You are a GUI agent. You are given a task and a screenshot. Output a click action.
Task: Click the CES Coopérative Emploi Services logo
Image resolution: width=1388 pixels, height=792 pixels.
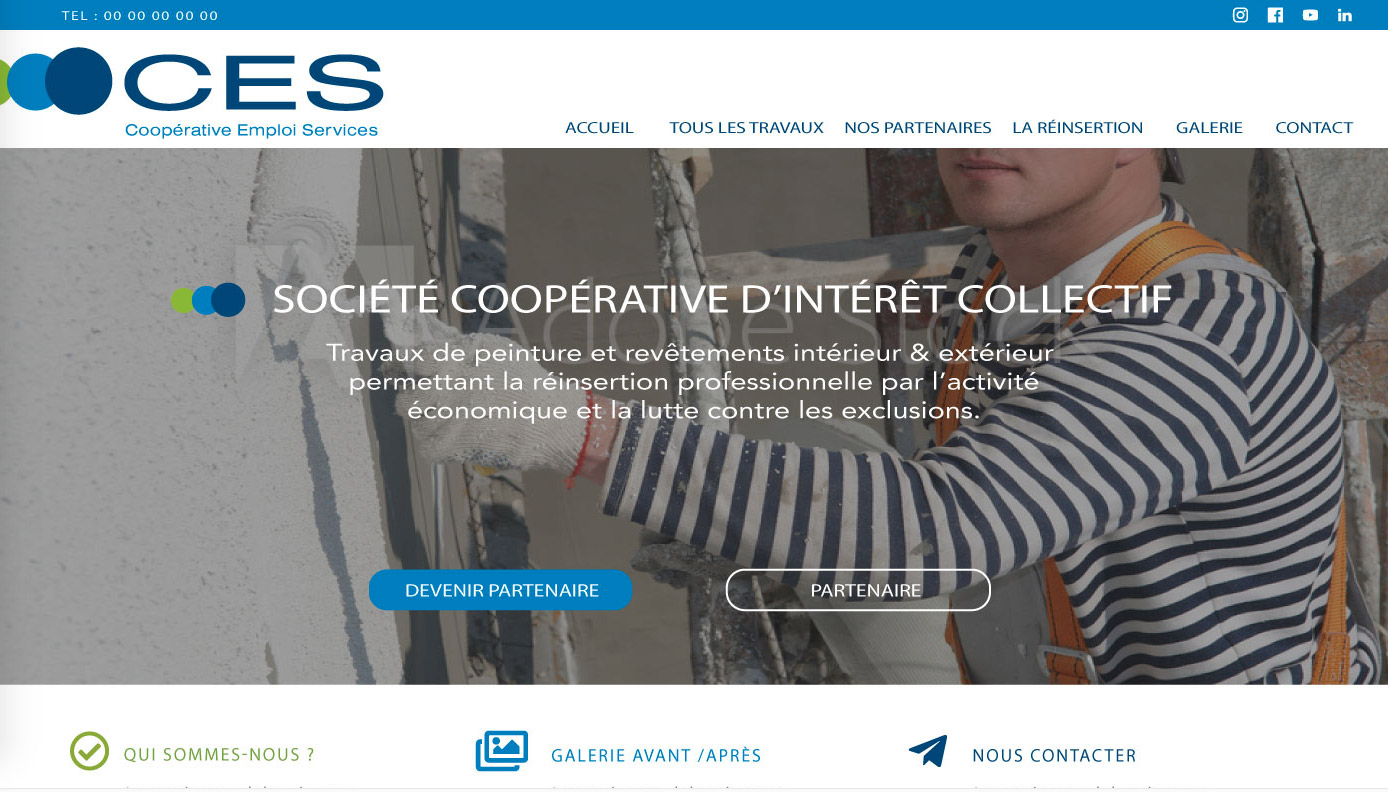pos(192,93)
